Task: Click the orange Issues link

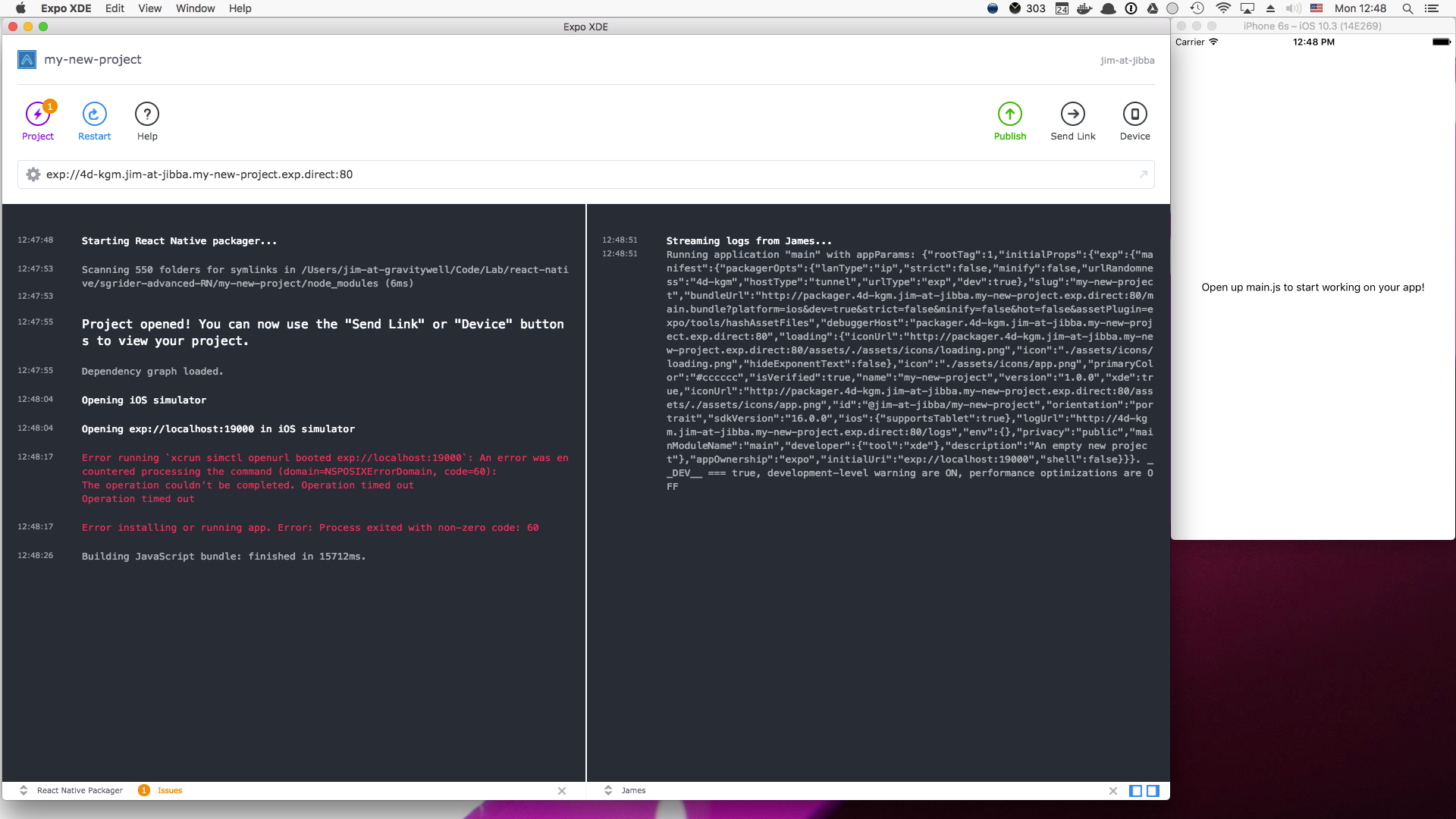Action: pyautogui.click(x=170, y=790)
